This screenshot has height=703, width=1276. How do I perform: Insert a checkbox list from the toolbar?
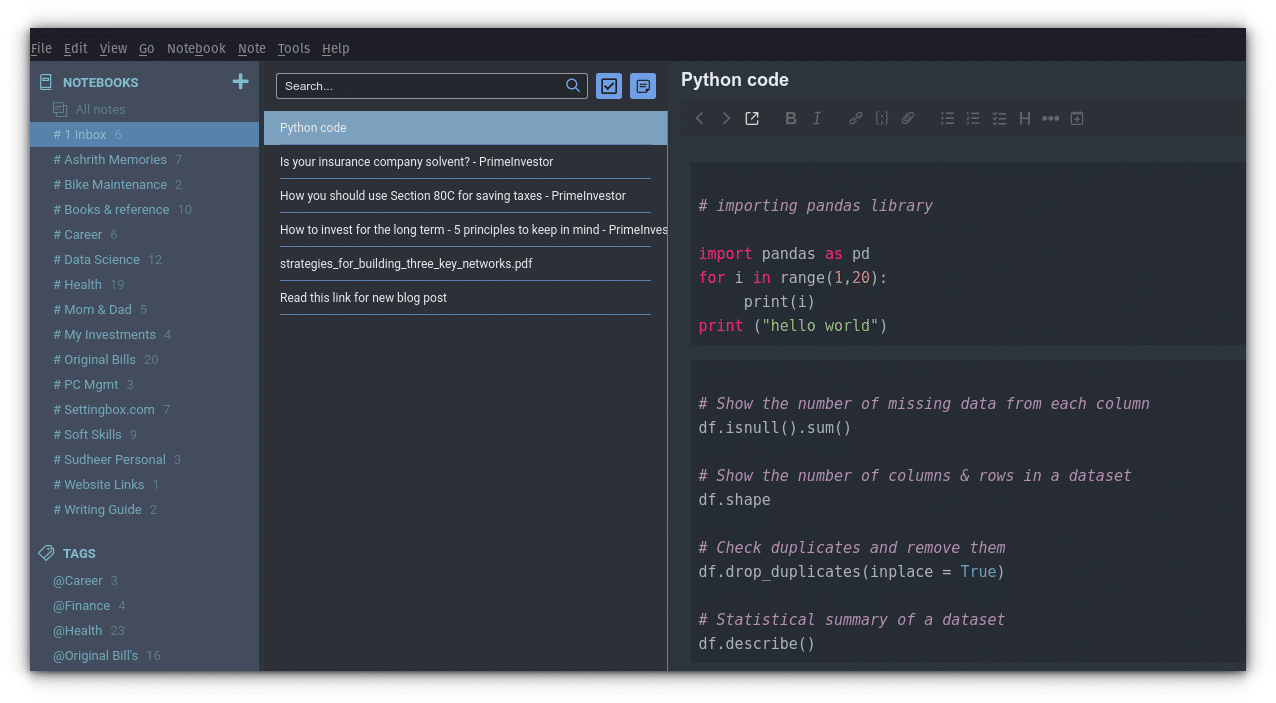(999, 118)
